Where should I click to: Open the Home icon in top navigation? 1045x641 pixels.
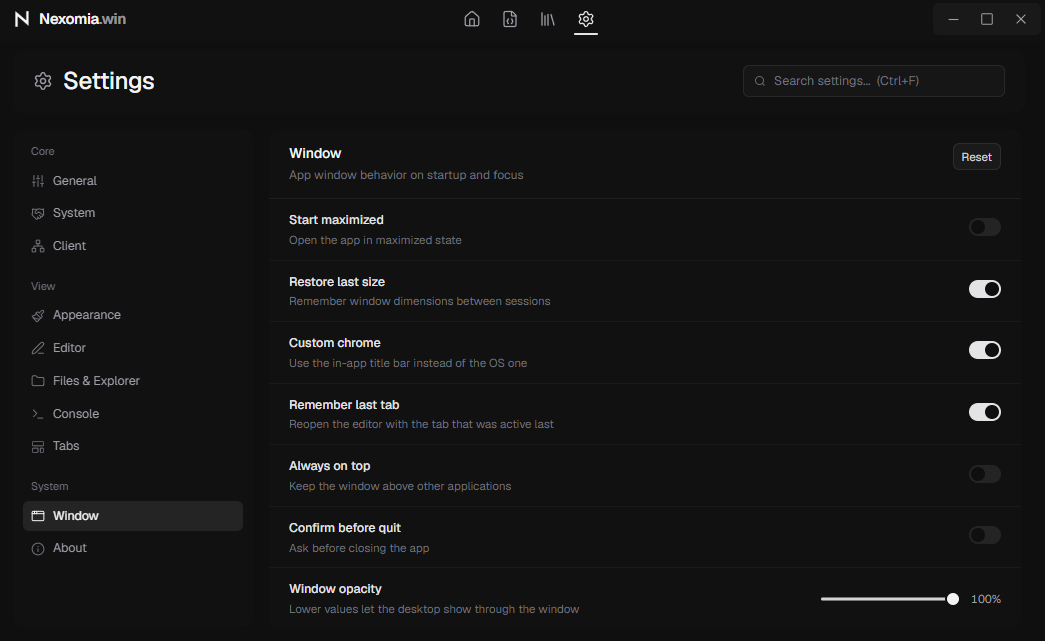[x=472, y=19]
